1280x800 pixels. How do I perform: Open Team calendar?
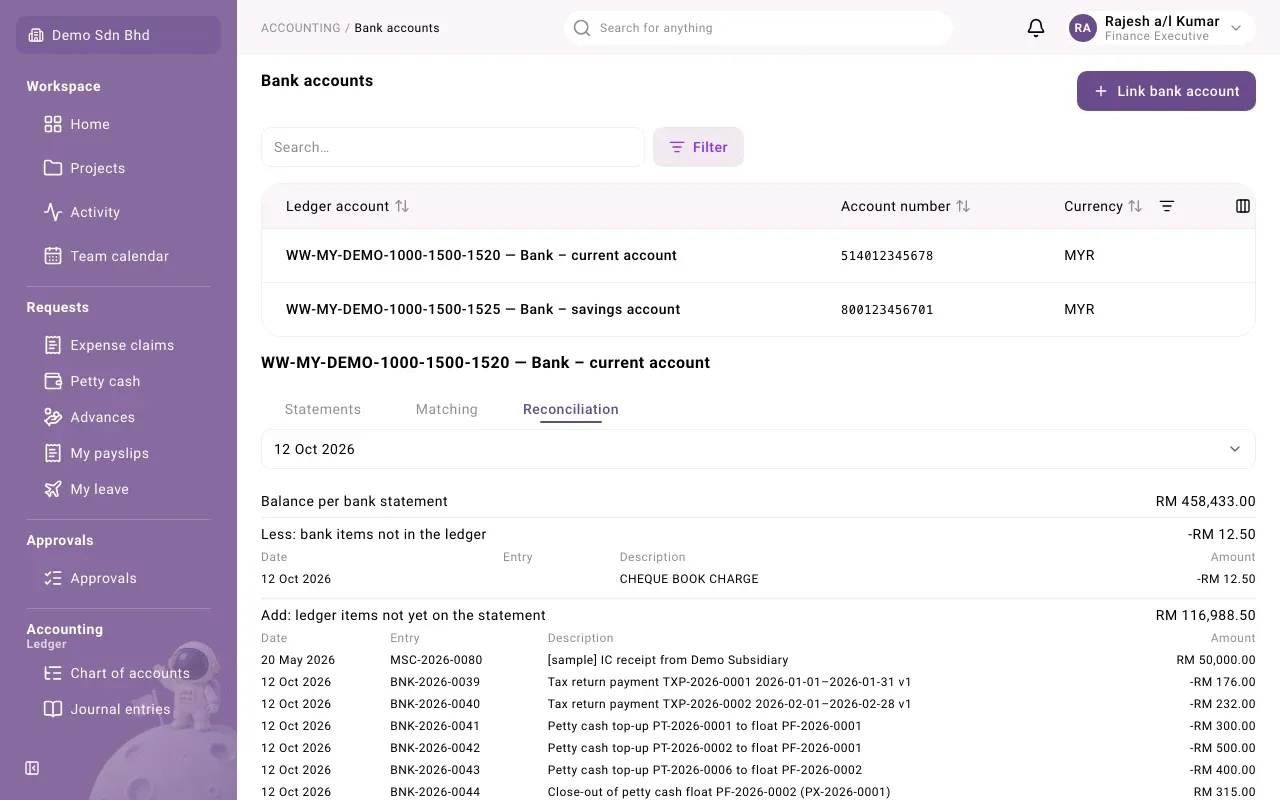point(118,256)
